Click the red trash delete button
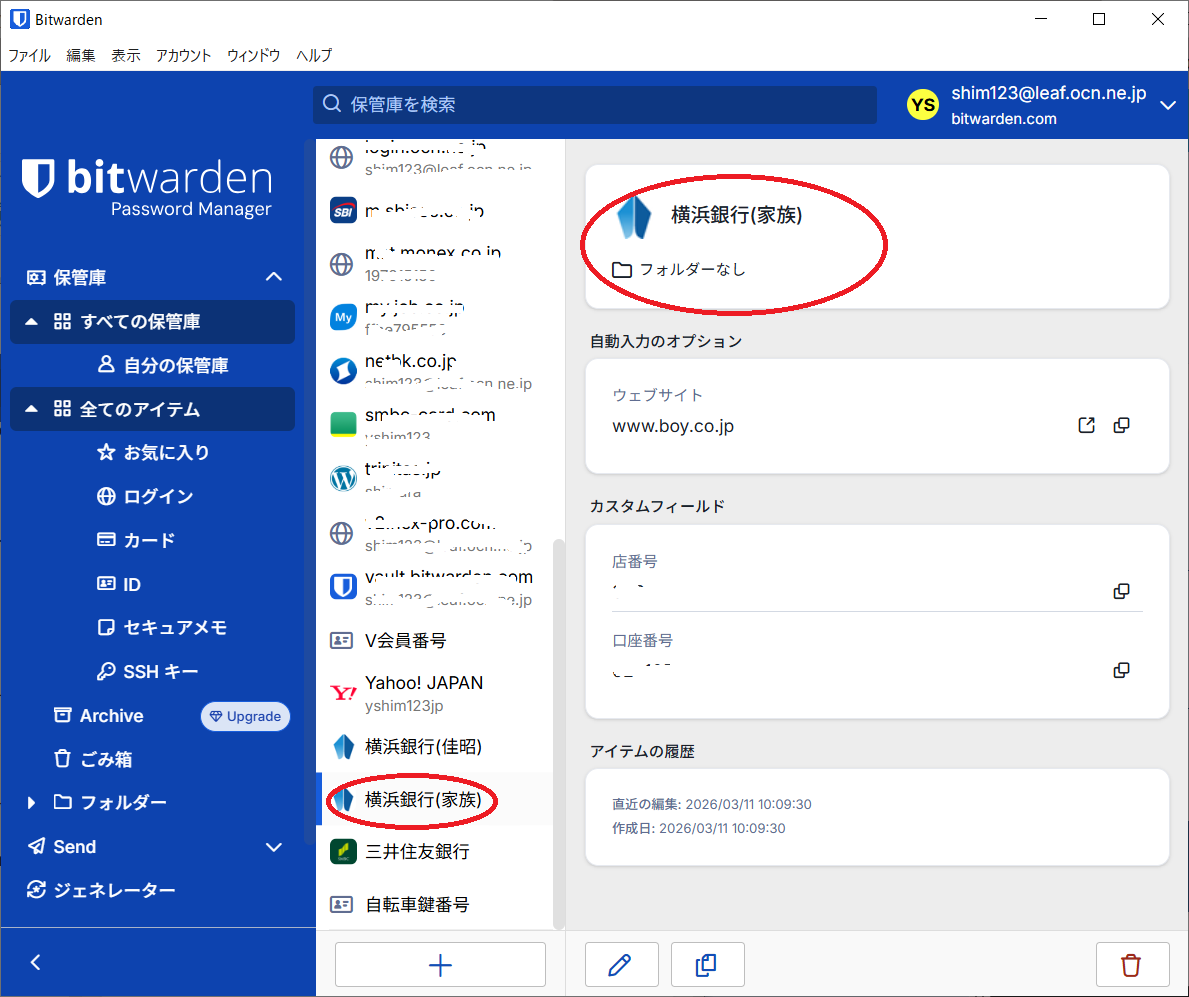The image size is (1189, 997). 1131,965
